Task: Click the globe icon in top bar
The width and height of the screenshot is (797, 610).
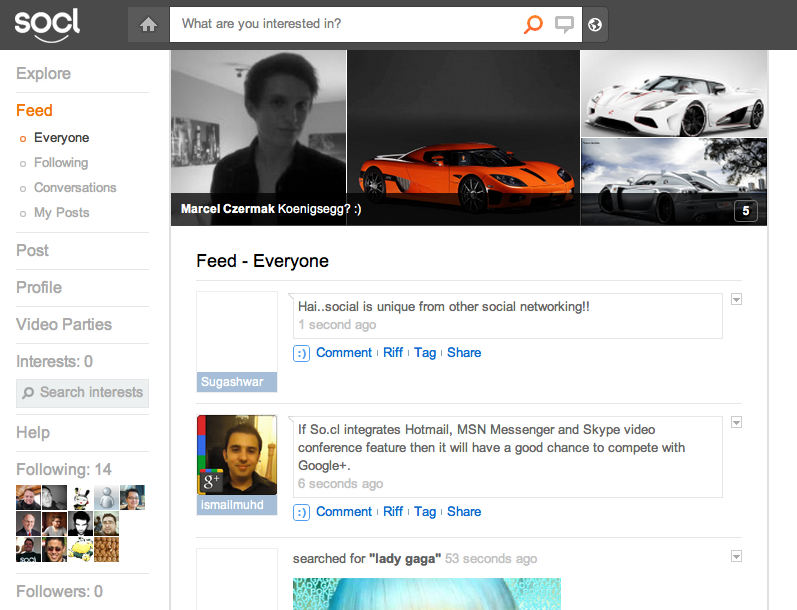Action: point(595,25)
